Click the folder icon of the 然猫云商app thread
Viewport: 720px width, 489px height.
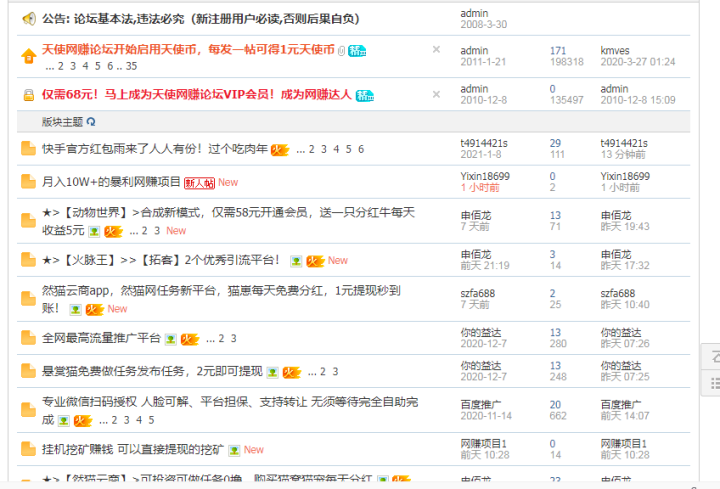point(28,299)
